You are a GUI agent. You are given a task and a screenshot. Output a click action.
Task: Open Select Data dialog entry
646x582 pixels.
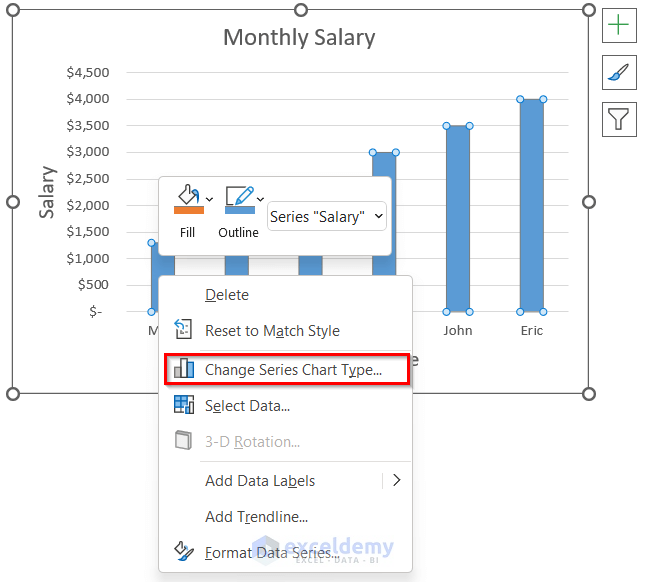286,406
